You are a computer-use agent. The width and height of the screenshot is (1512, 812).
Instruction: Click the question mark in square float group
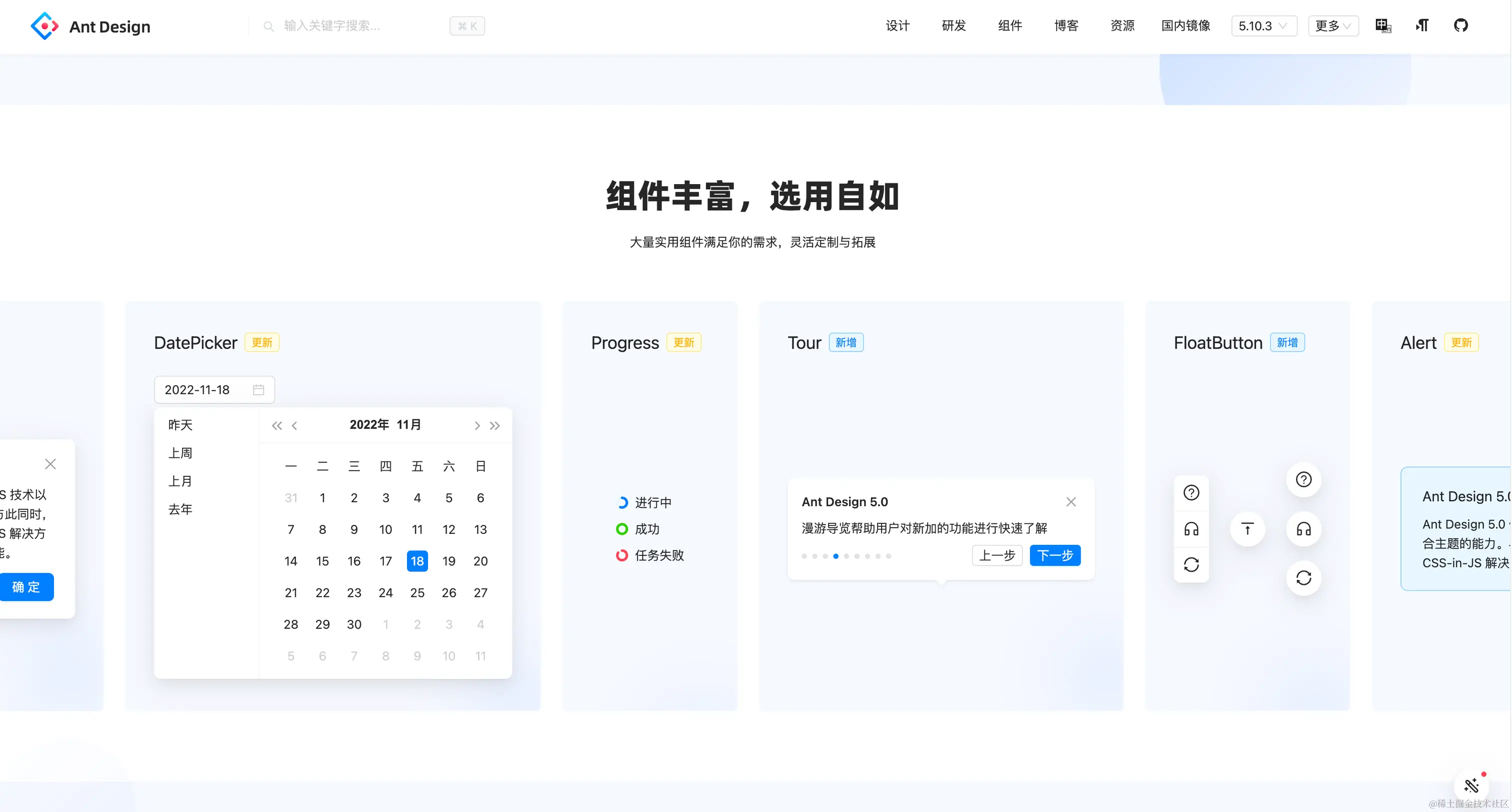(x=1191, y=493)
